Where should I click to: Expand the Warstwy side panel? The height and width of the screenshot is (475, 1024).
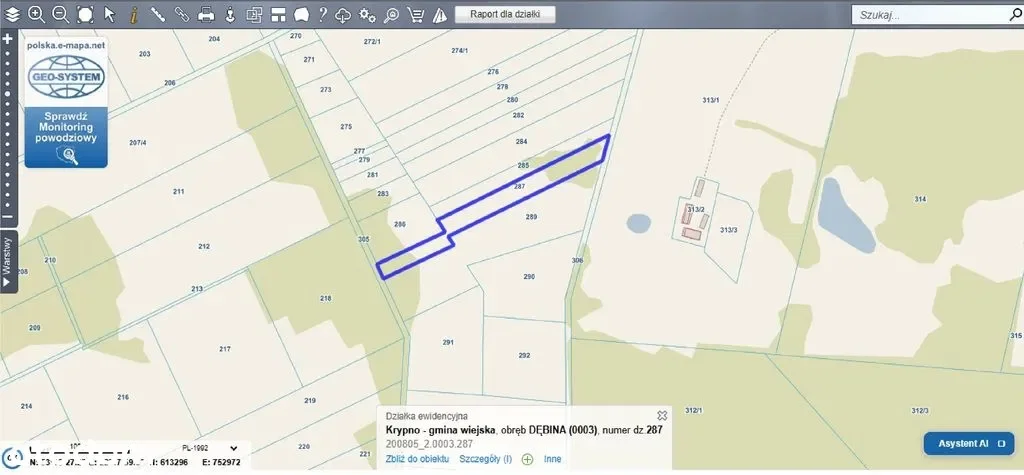pos(8,261)
